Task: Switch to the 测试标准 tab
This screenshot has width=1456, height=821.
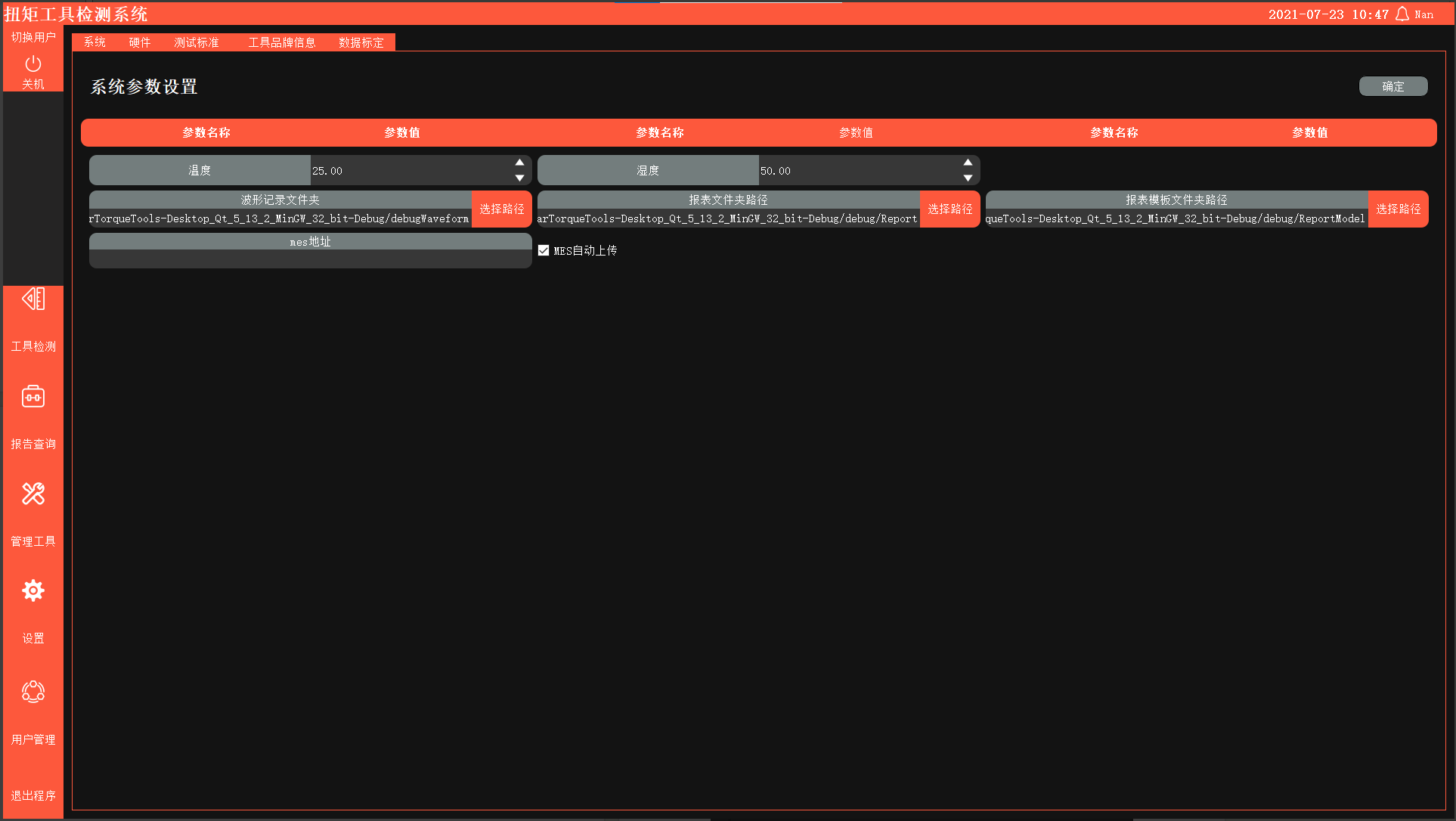Action: pyautogui.click(x=197, y=42)
